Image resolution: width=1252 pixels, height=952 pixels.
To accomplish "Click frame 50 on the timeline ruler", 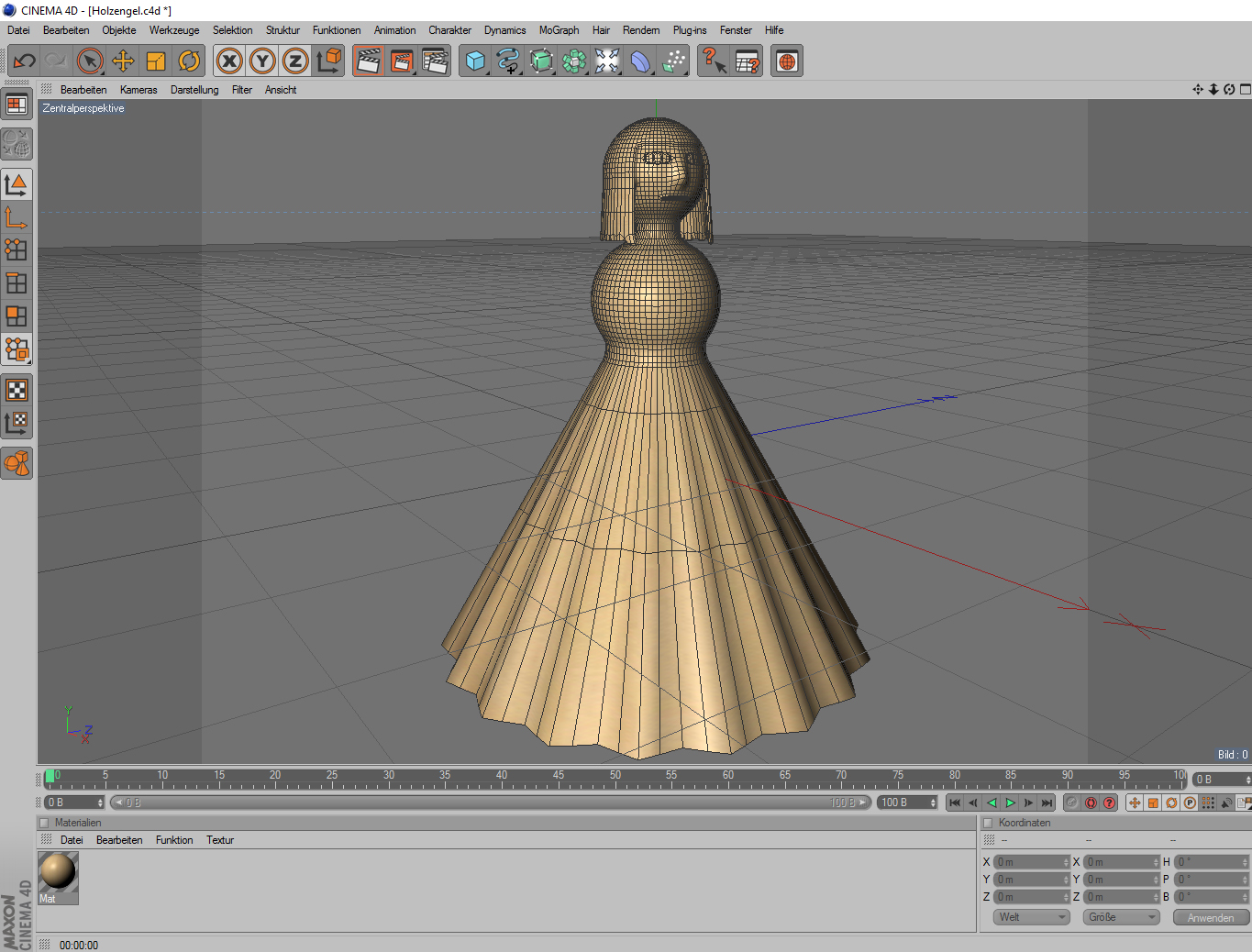I will pos(615,780).
